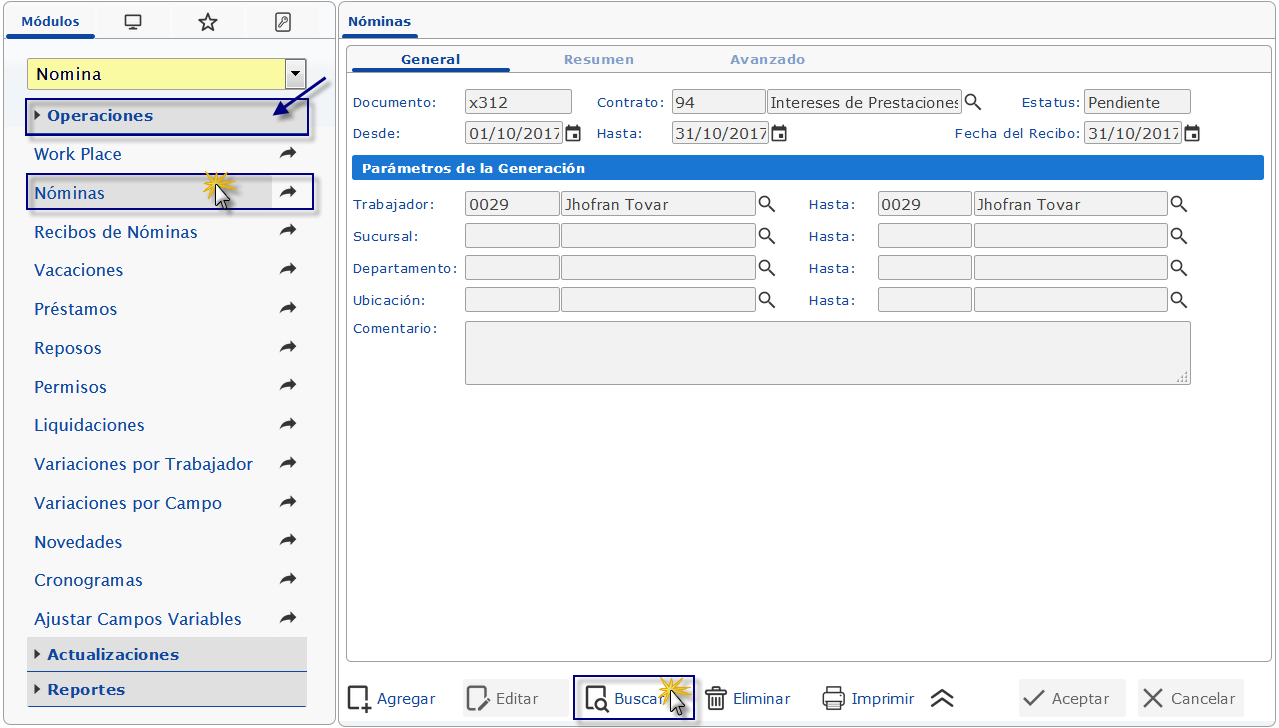Open Recibos de Nóminas from sidebar
The image size is (1279, 728).
(x=116, y=232)
